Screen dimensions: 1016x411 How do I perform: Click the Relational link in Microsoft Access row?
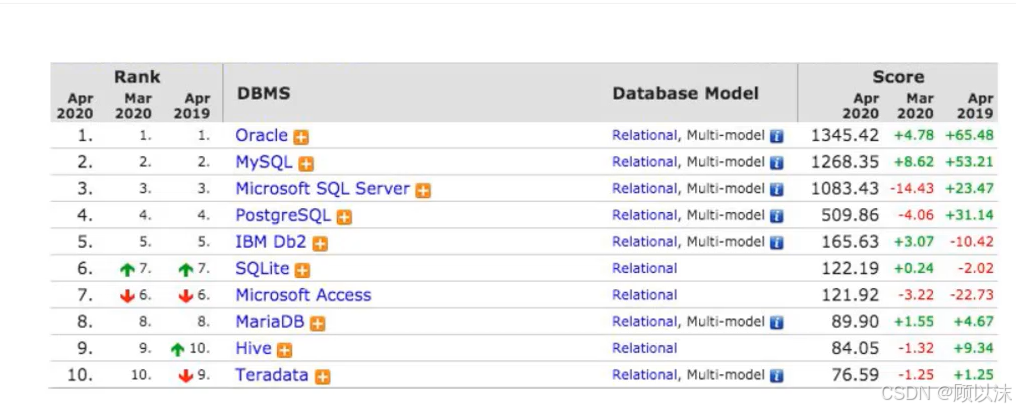644,295
